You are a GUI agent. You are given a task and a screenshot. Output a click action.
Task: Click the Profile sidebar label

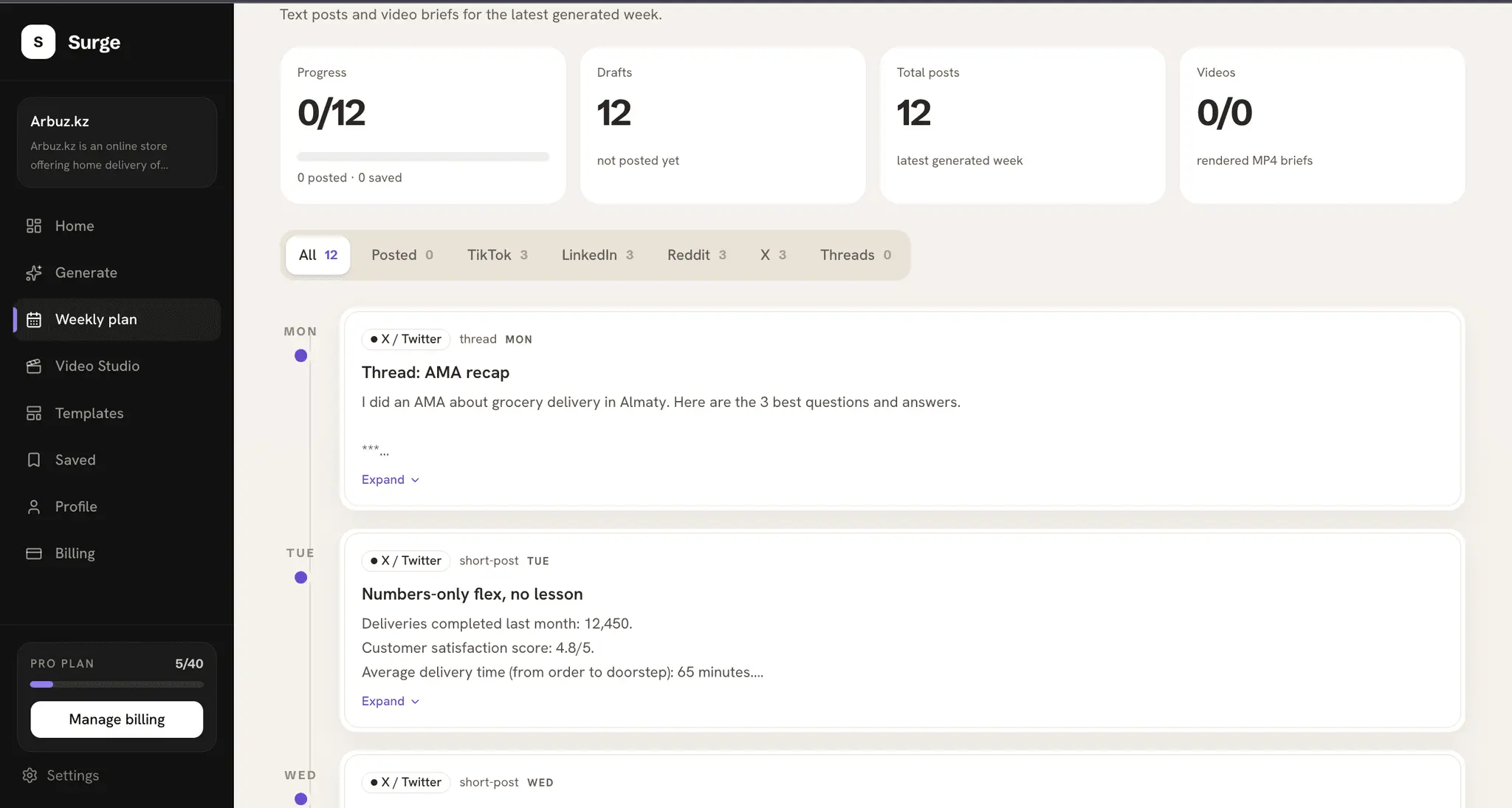tap(76, 507)
